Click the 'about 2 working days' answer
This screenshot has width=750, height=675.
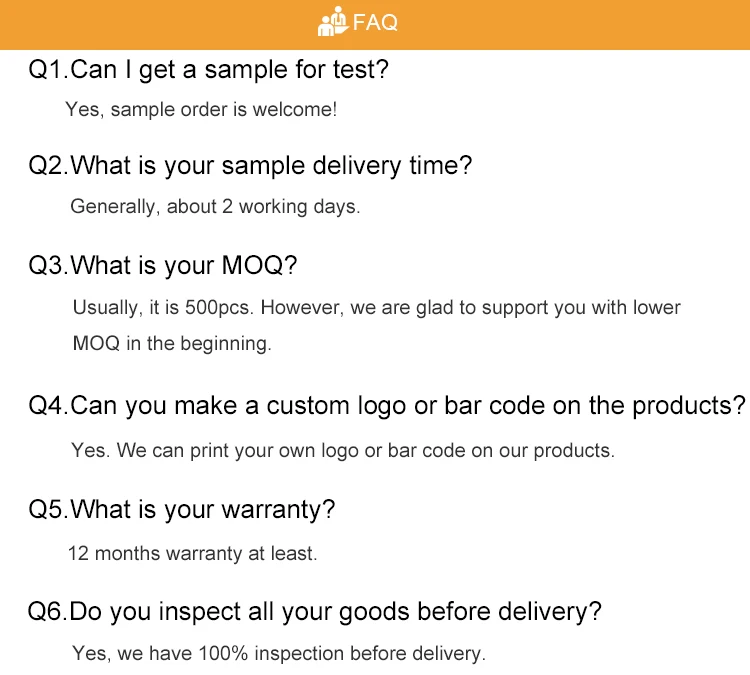pos(215,207)
